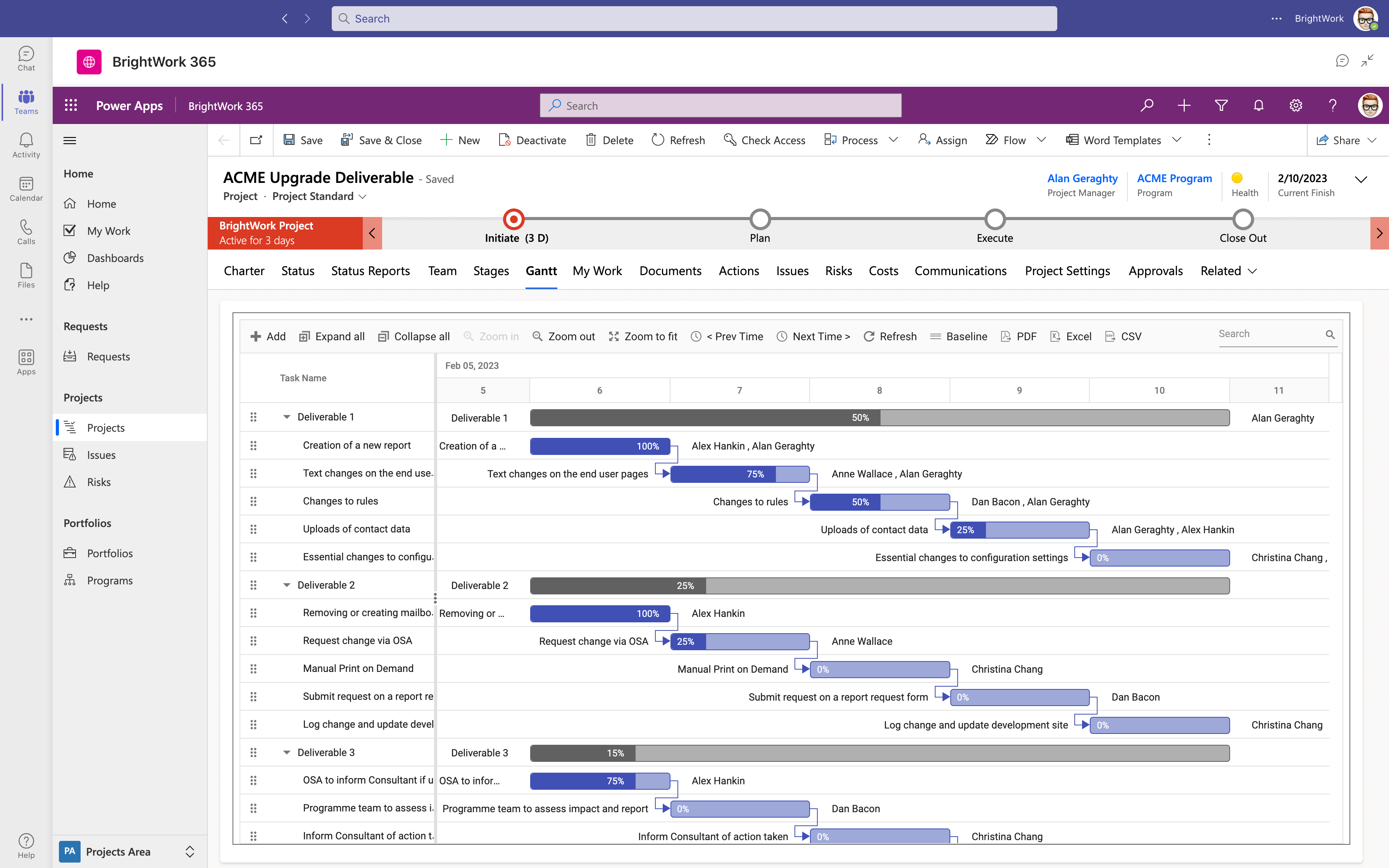Open Alan Geraghty project manager link
This screenshot has width=1389, height=868.
coord(1082,178)
